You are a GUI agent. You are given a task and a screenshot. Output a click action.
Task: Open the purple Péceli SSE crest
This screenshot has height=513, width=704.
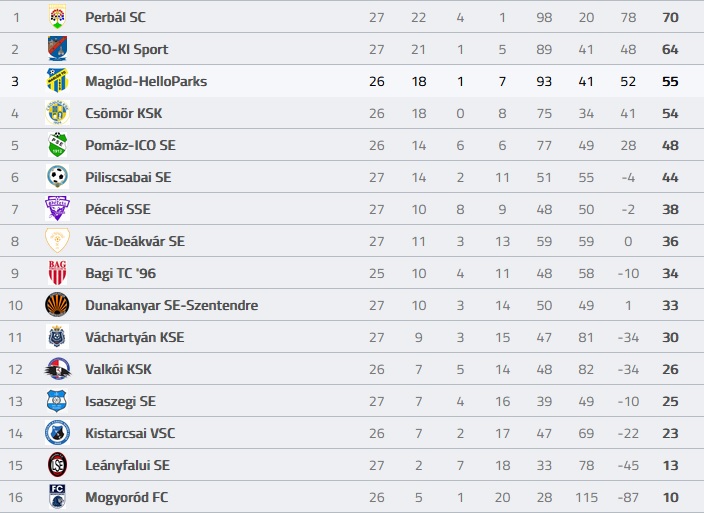tap(57, 209)
